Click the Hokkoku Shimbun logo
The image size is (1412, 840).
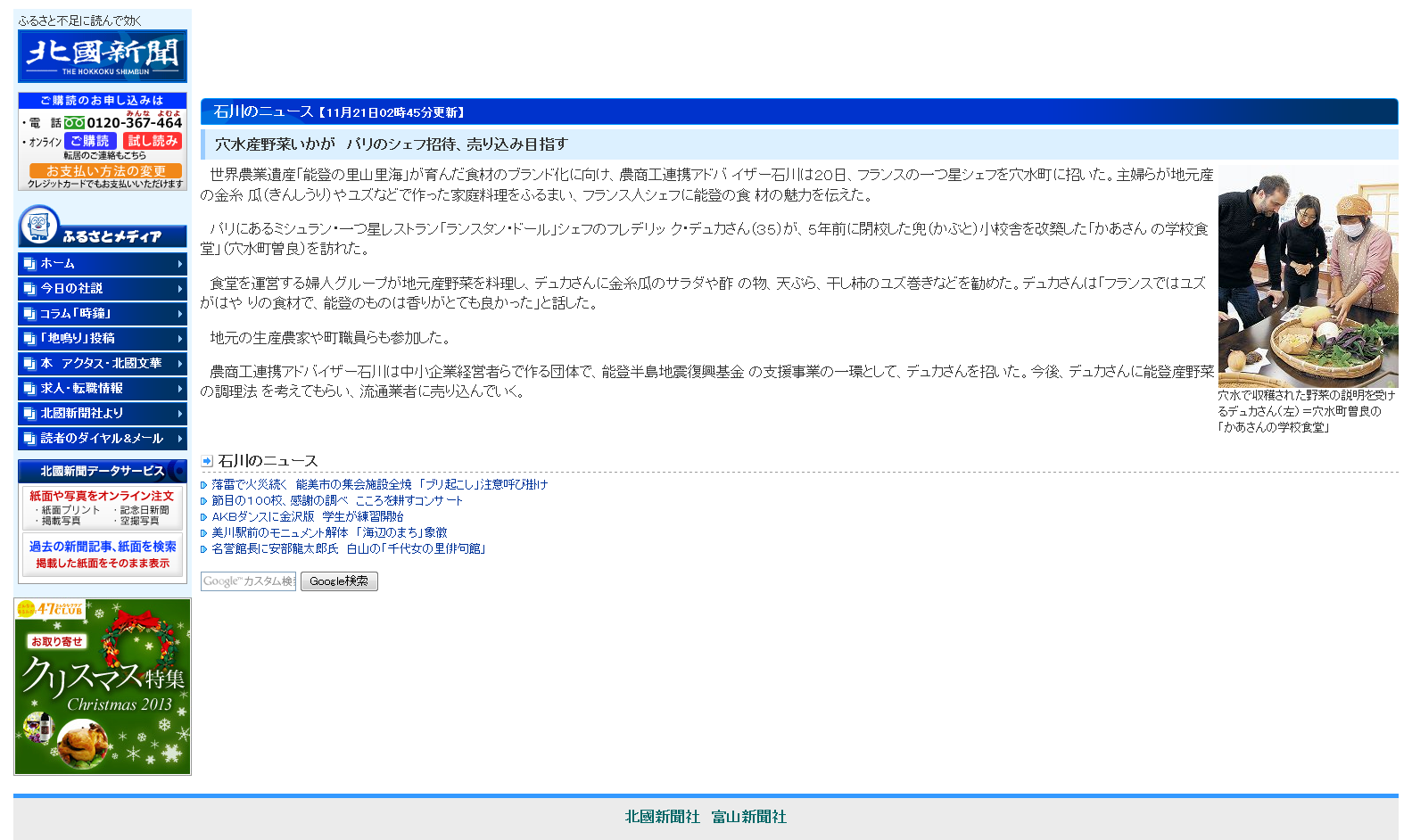(102, 56)
